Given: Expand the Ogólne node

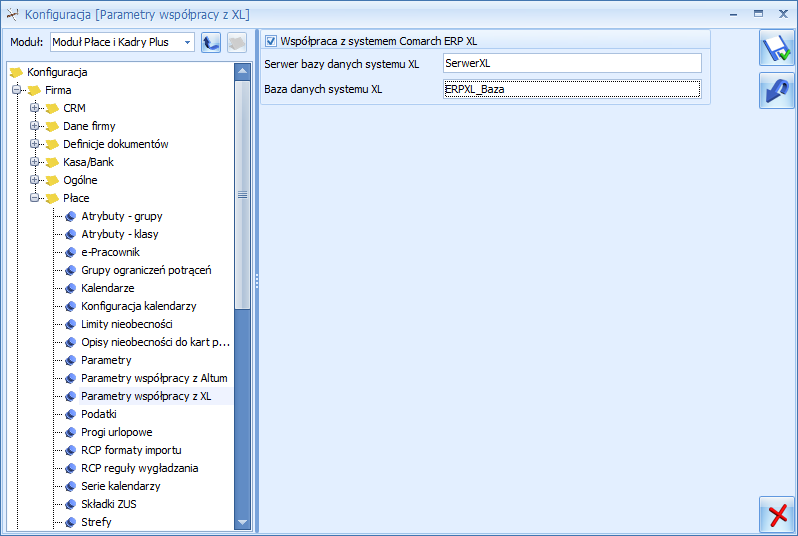Looking at the screenshot, I should 35,180.
